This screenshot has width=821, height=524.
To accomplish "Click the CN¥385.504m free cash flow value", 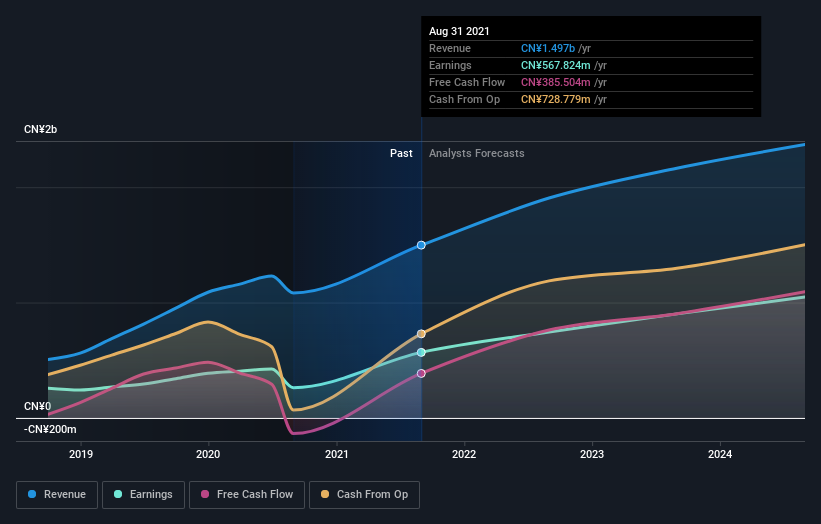I will pyautogui.click(x=556, y=82).
